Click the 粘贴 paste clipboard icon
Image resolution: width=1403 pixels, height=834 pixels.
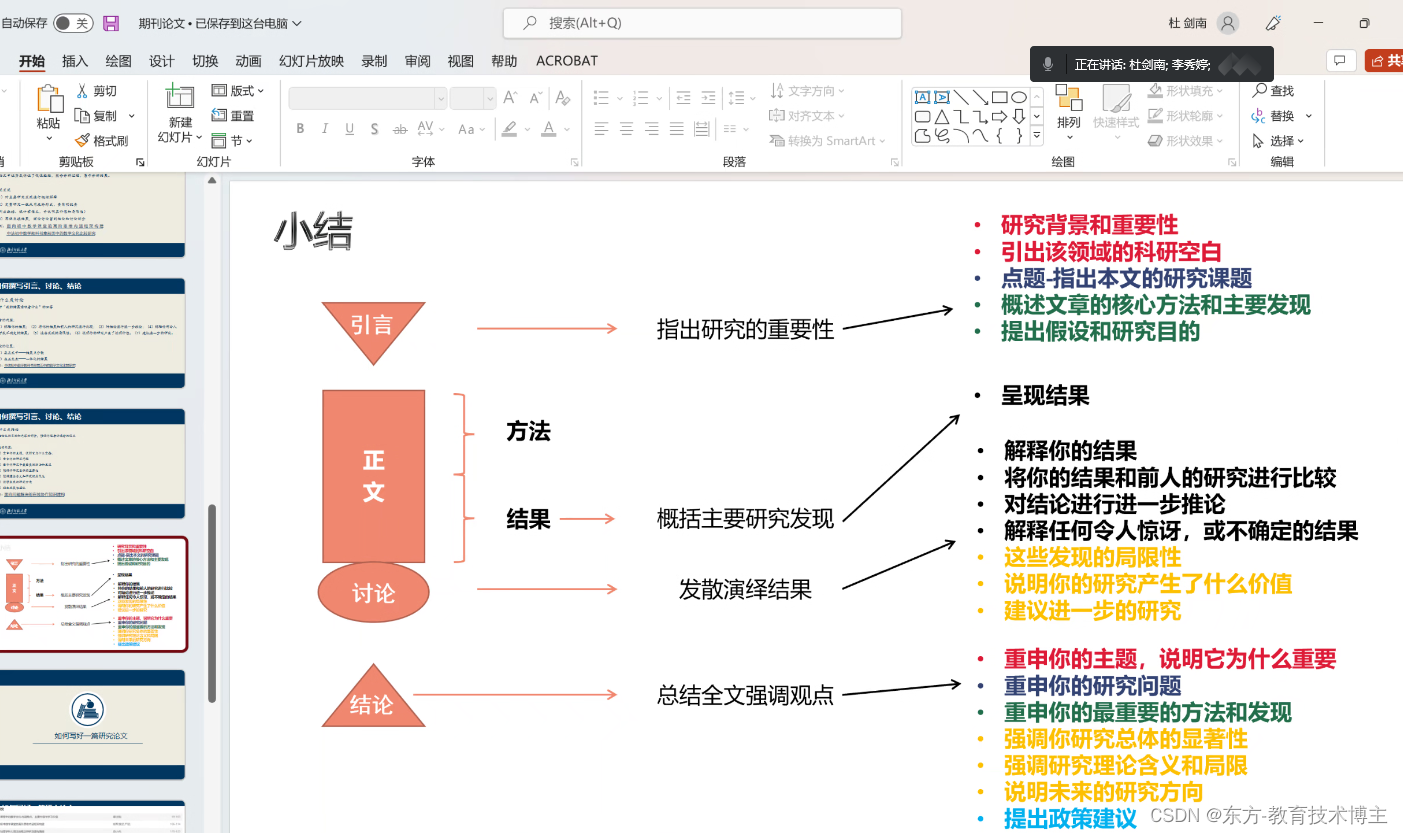click(49, 99)
